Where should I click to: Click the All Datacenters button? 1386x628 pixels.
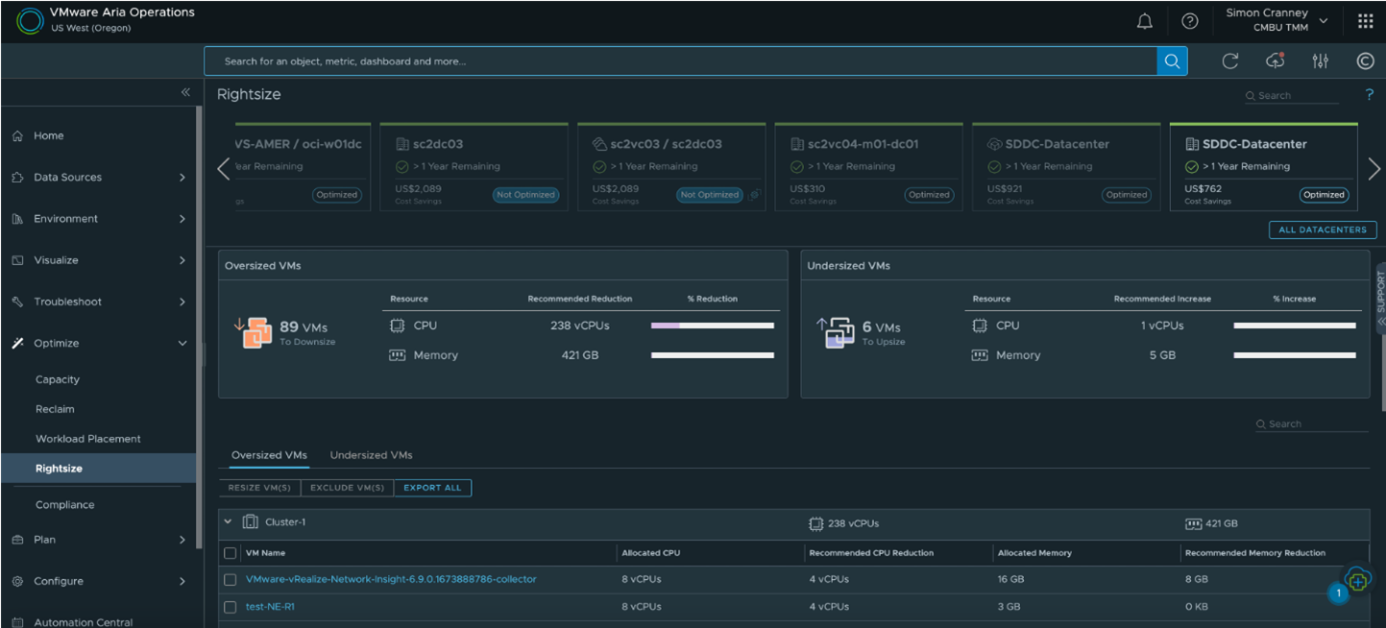point(1322,230)
